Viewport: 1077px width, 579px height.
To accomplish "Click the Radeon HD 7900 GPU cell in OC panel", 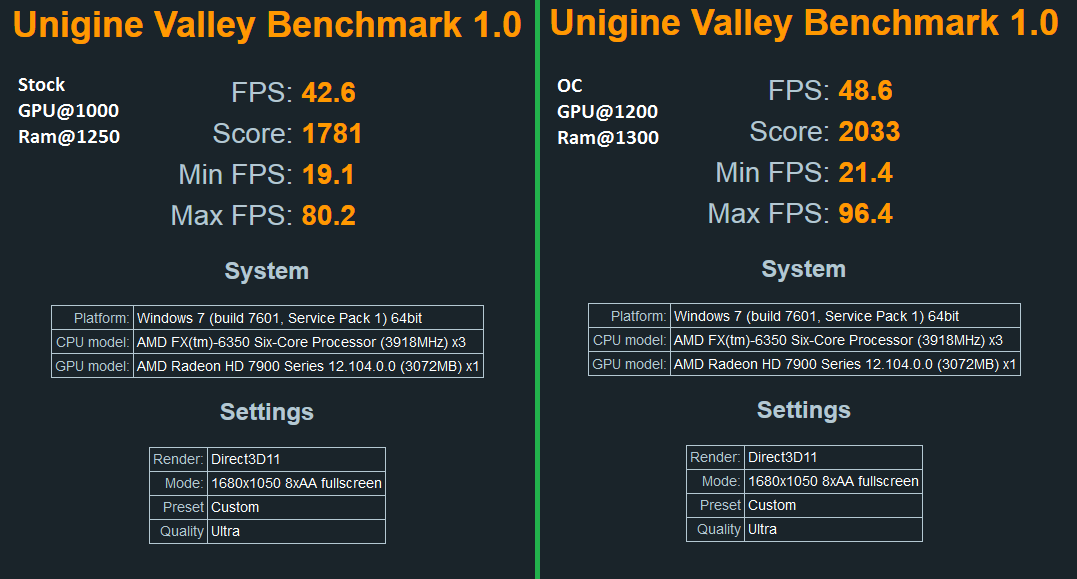I will coord(846,364).
